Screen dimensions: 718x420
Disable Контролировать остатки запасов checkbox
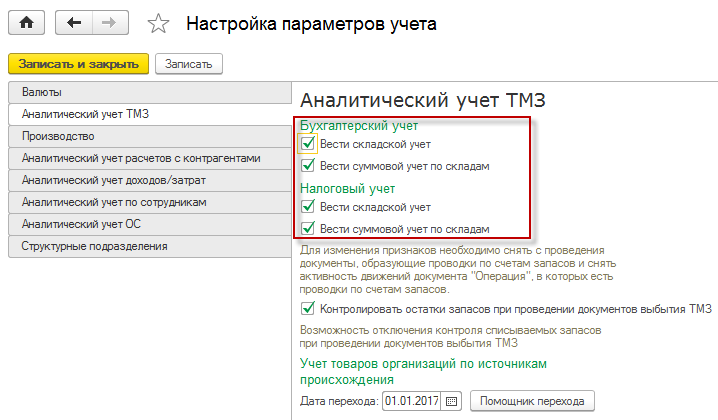308,309
